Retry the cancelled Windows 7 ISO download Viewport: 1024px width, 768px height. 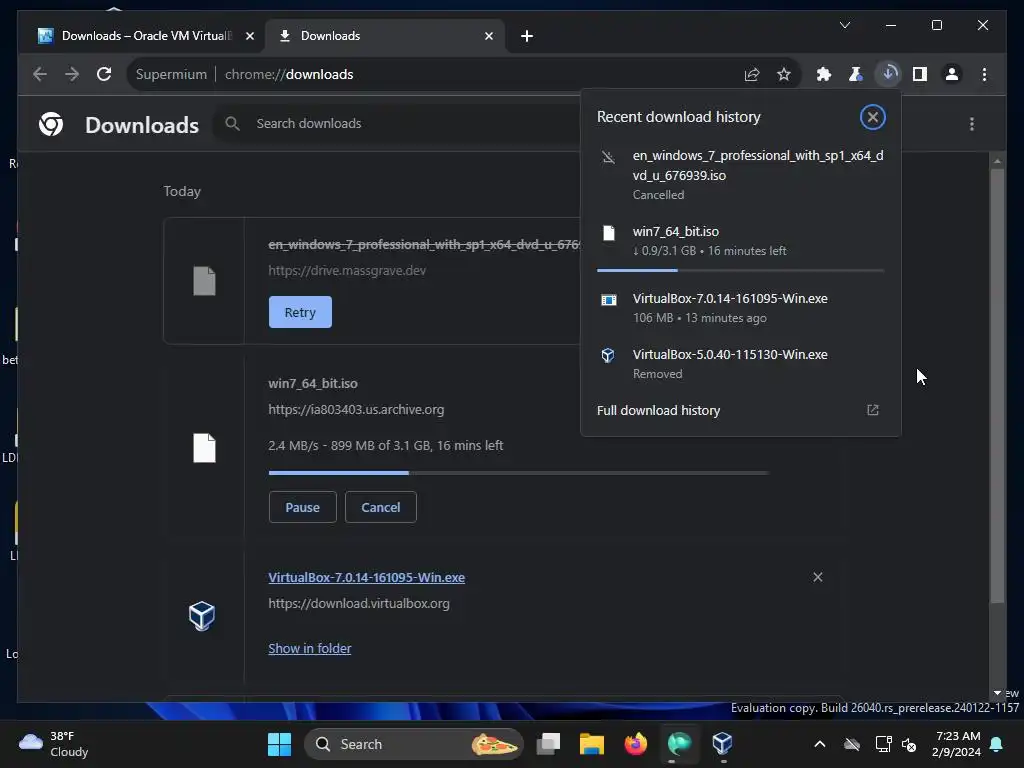point(300,312)
